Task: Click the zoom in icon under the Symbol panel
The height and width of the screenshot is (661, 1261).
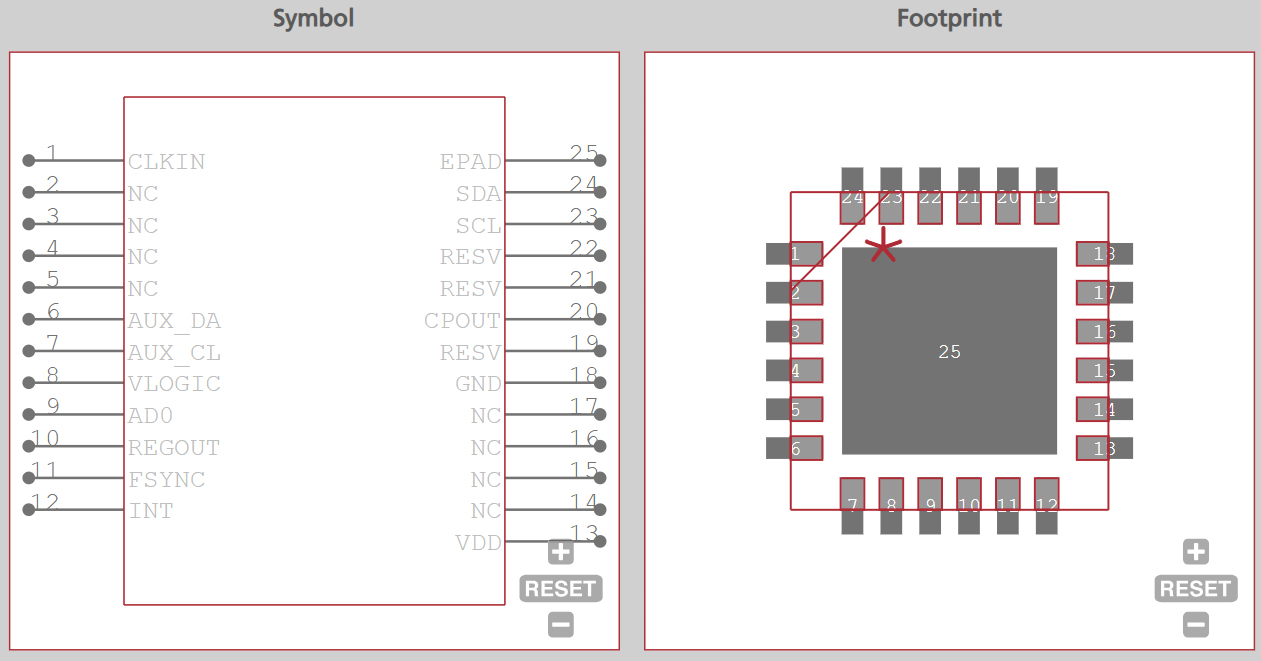Action: (560, 551)
